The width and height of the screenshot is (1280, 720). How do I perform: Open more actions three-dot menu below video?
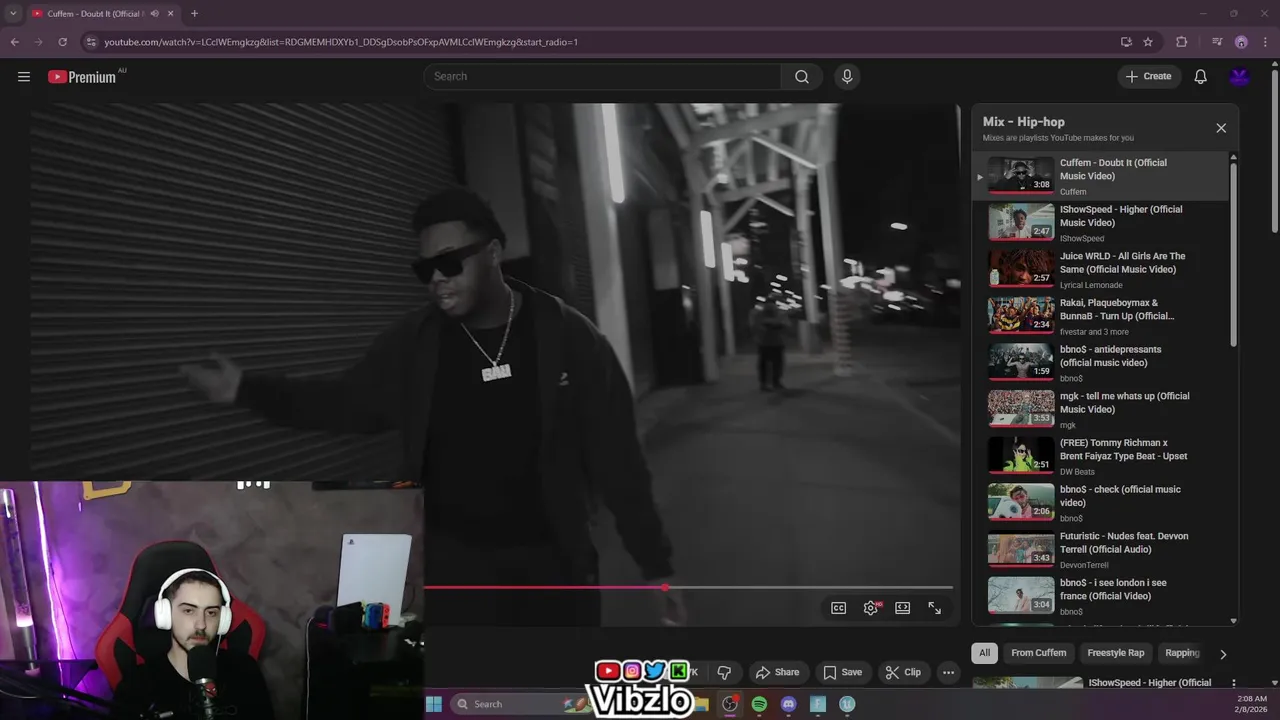(948, 672)
